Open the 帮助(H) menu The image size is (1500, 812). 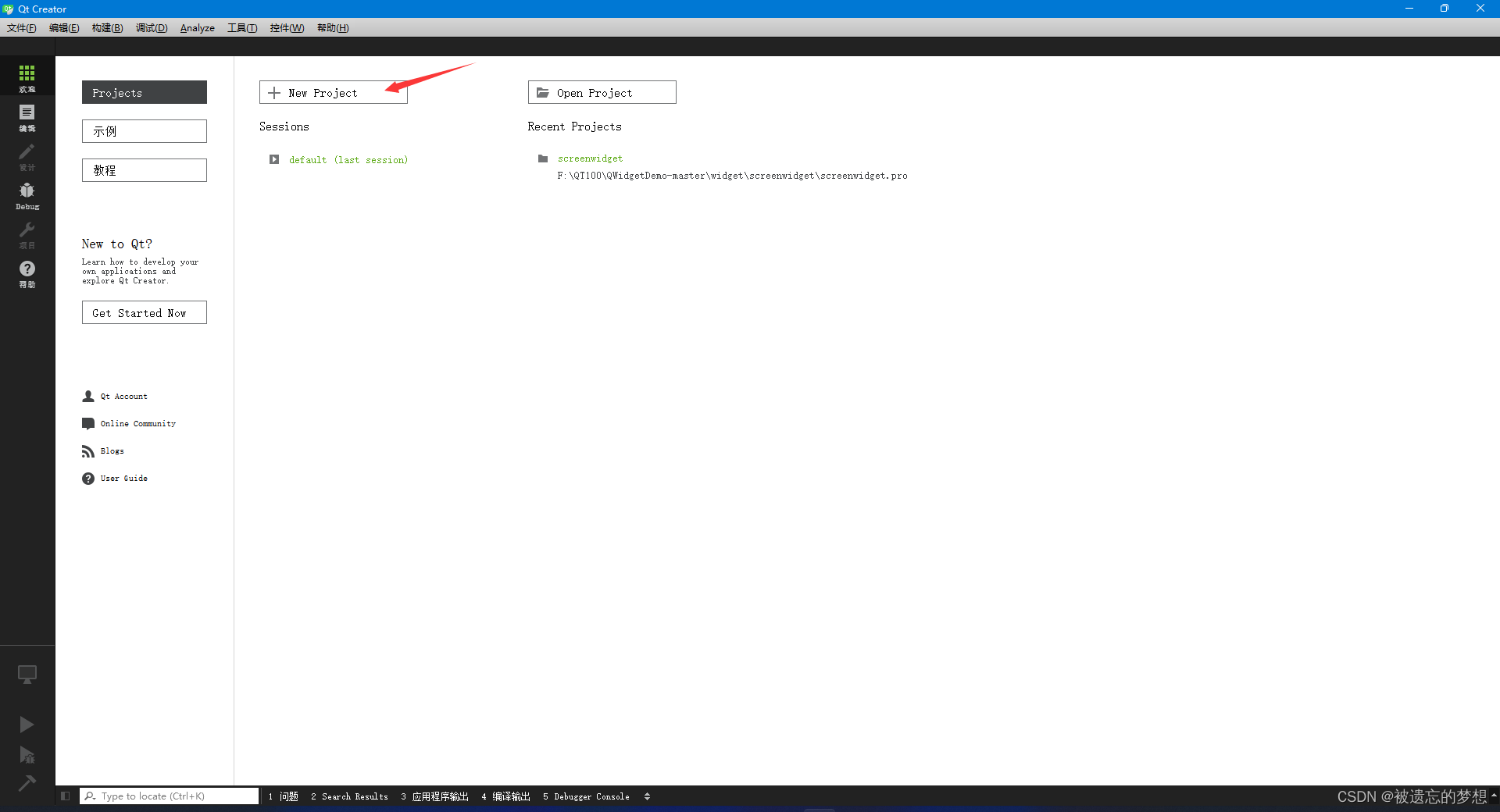tap(333, 28)
